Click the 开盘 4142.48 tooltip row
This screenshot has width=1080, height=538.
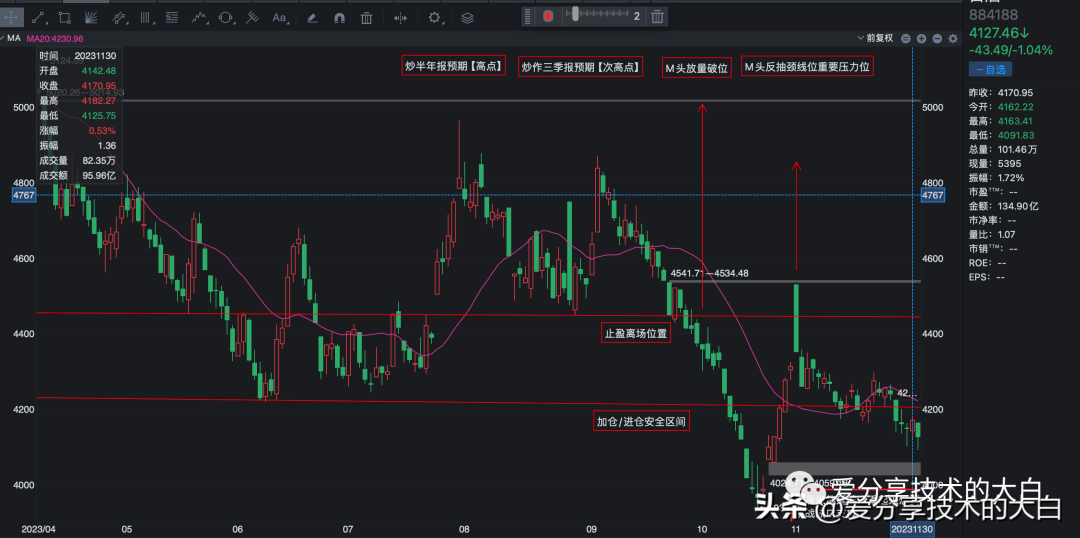click(x=78, y=70)
